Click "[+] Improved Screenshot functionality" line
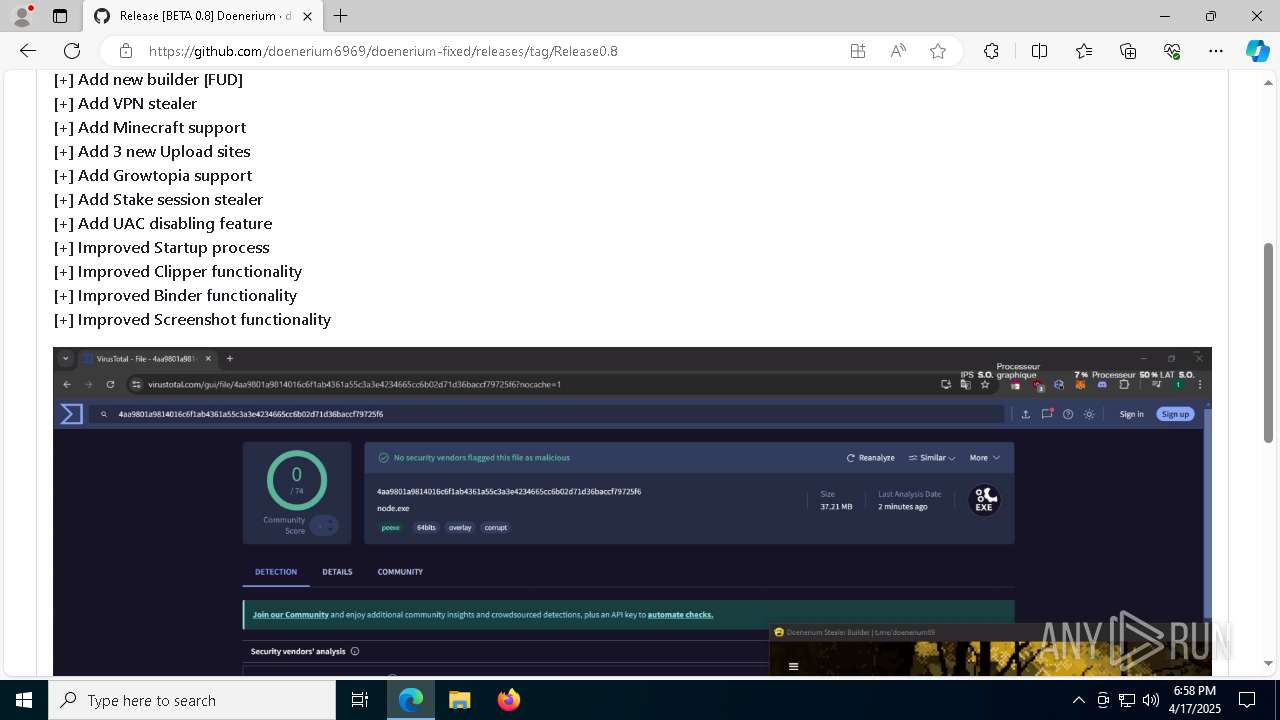 tap(192, 320)
